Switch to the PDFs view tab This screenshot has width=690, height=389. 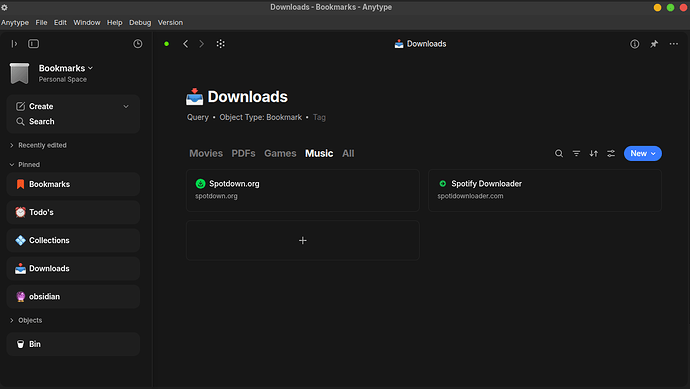(243, 153)
